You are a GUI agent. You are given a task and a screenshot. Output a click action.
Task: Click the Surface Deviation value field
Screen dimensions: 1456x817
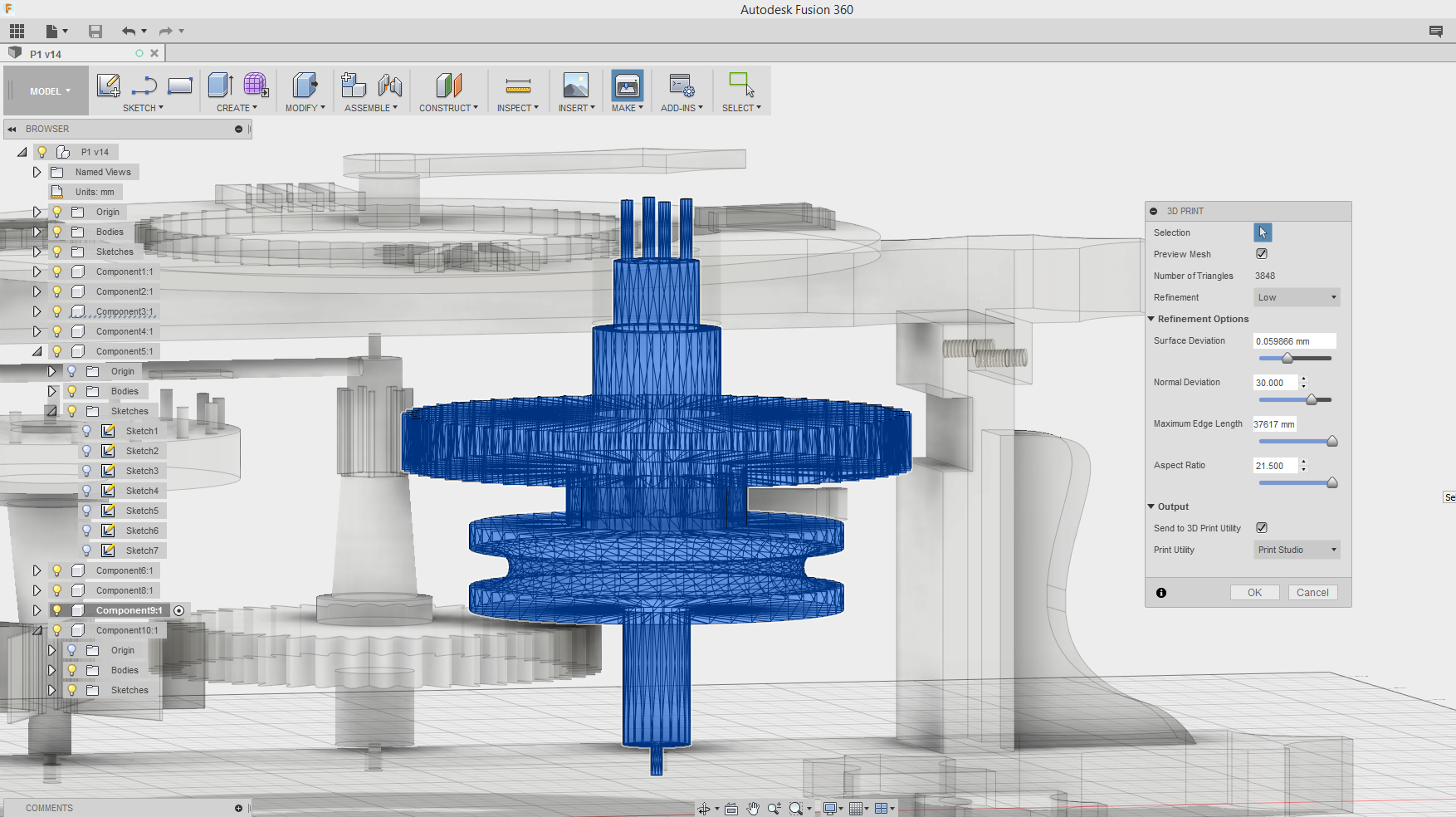click(1295, 341)
